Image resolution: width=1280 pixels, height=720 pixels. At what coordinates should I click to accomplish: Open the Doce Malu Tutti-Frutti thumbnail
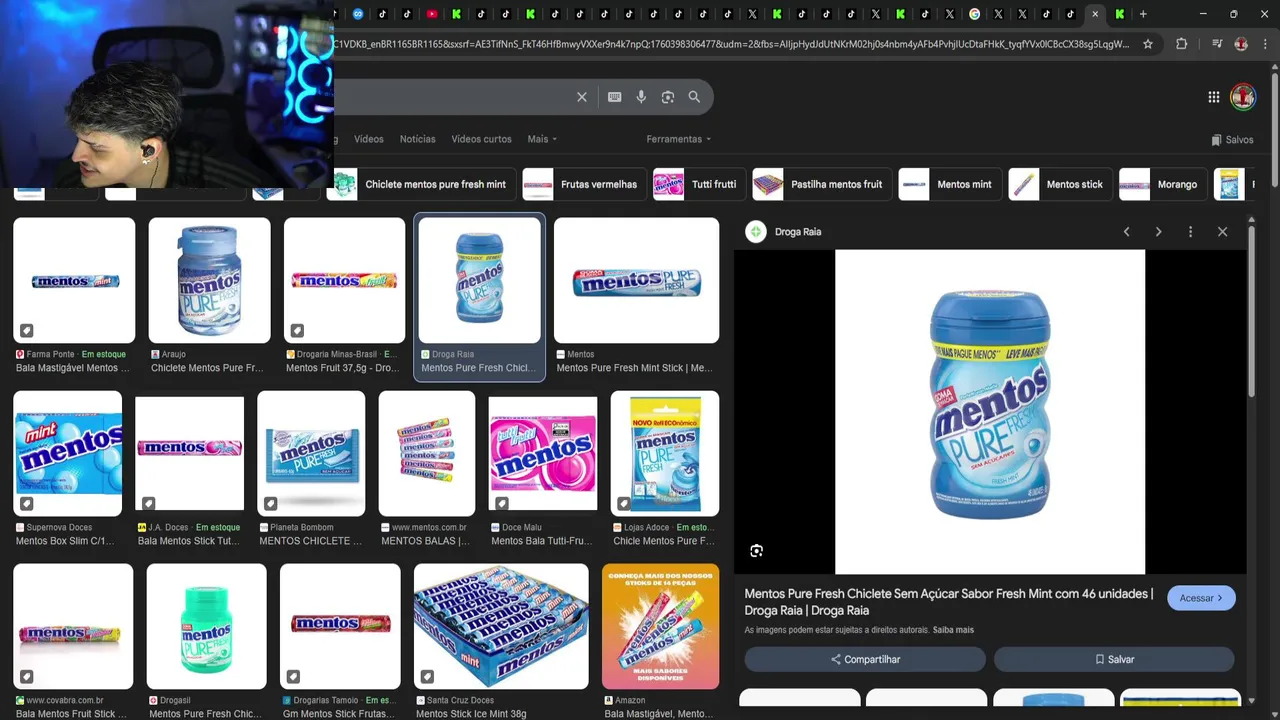tap(543, 453)
